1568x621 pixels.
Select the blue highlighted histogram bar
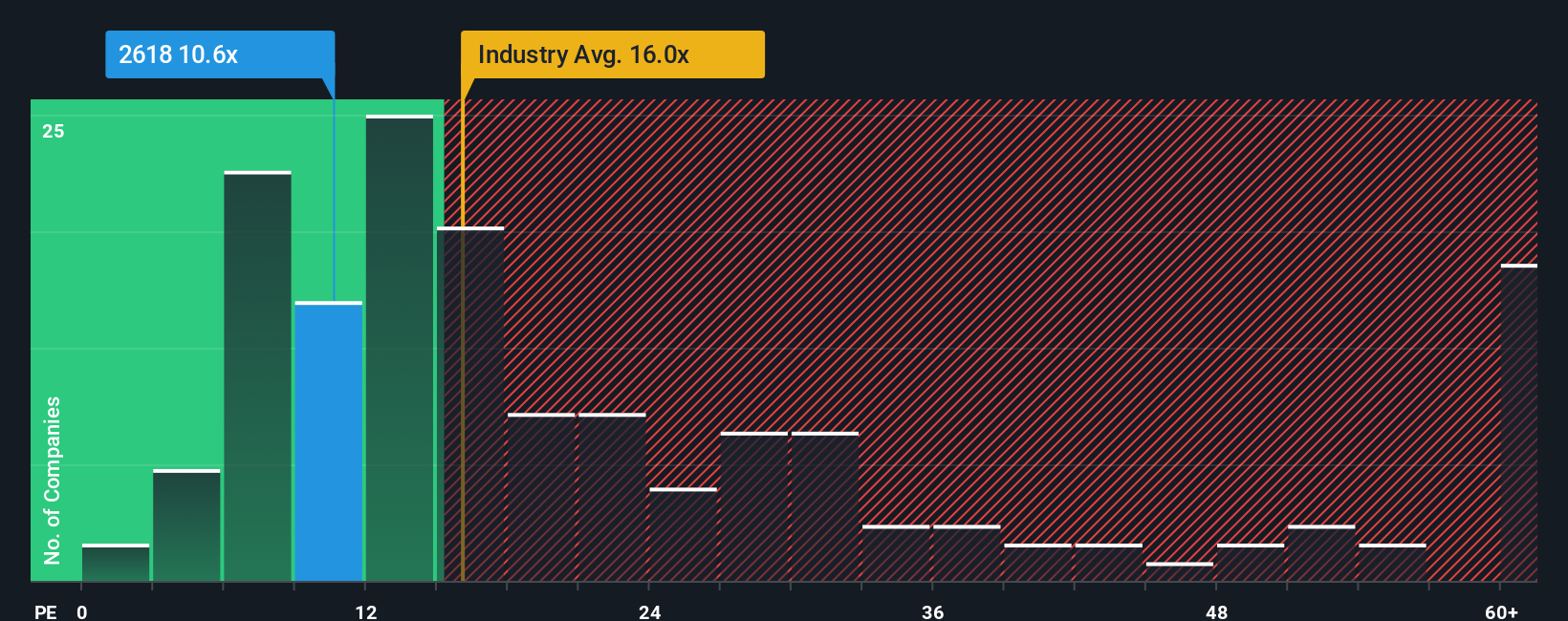point(329,441)
